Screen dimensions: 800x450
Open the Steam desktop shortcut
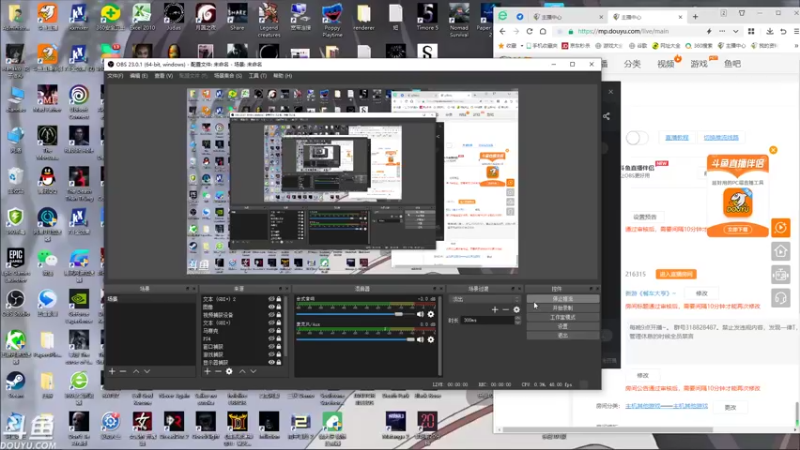(15, 384)
